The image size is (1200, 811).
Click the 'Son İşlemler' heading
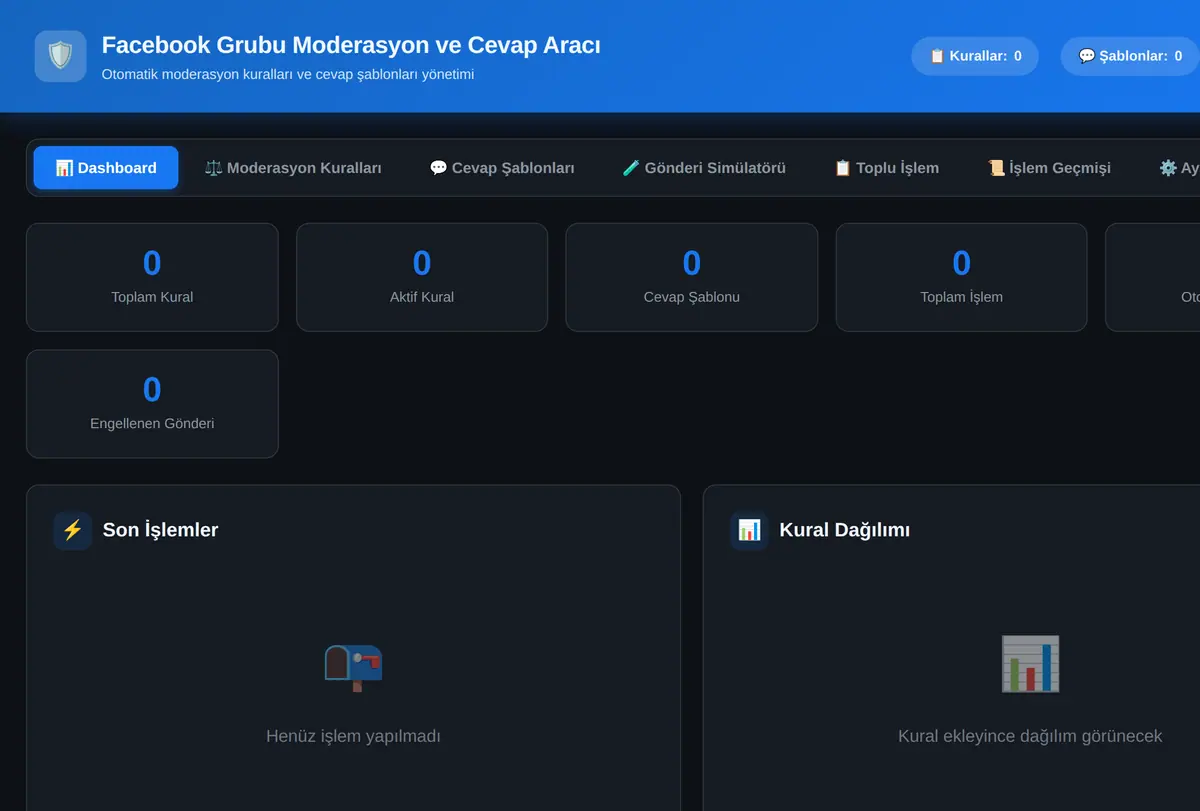coord(160,530)
